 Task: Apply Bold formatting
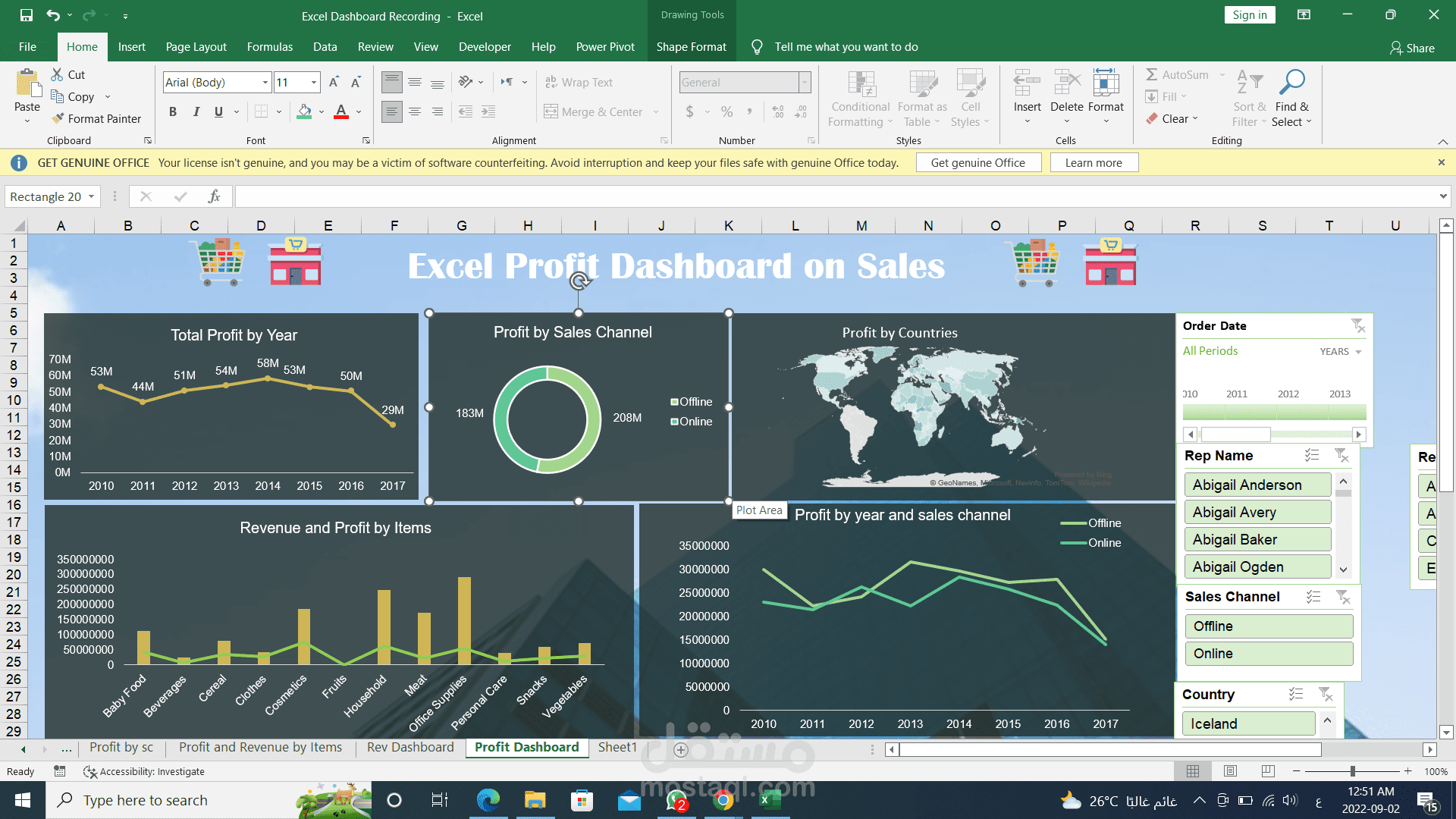pos(173,112)
